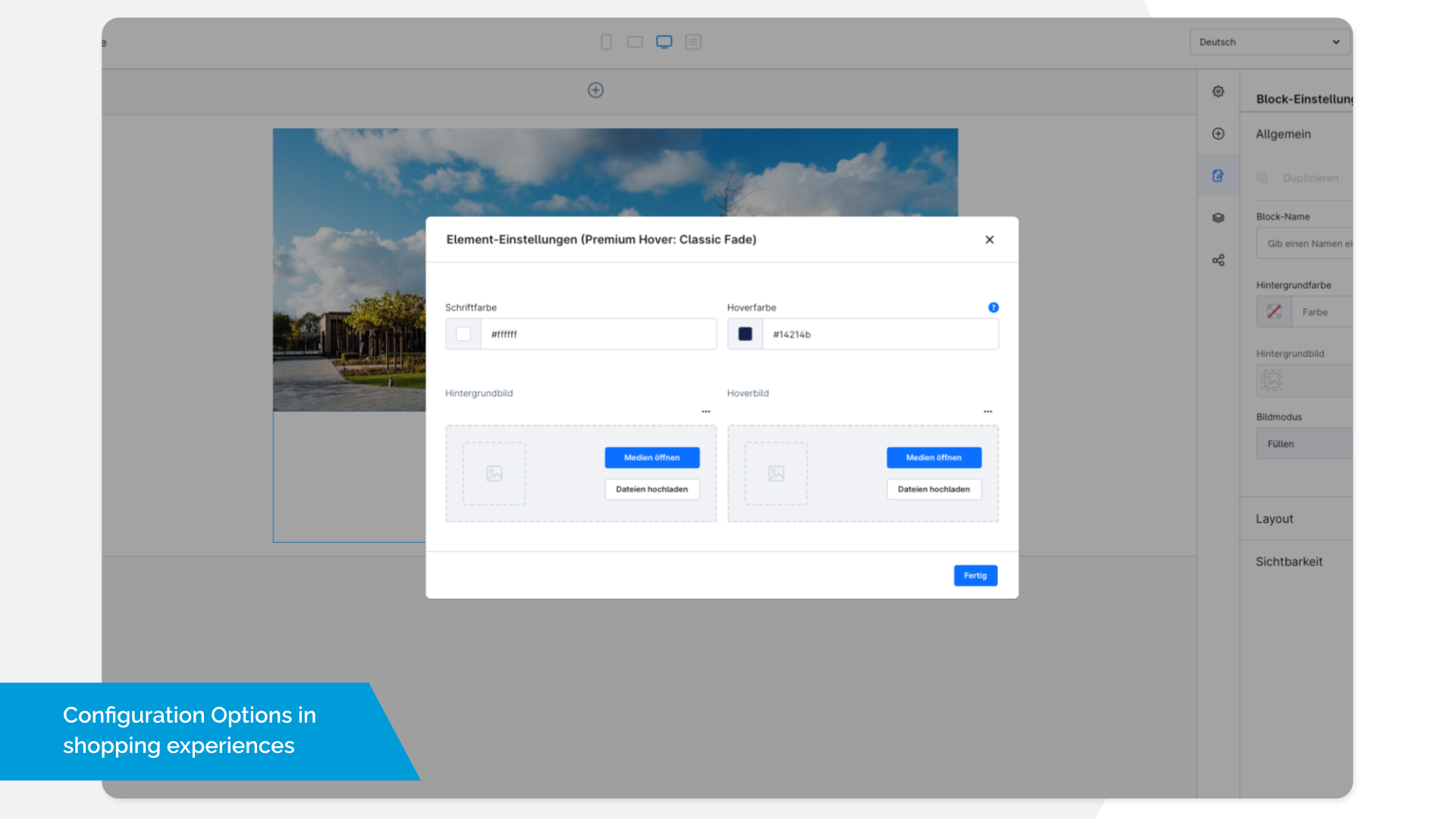1456x819 pixels.
Task: Click the Duplizieren copy icon
Action: pos(1262,177)
